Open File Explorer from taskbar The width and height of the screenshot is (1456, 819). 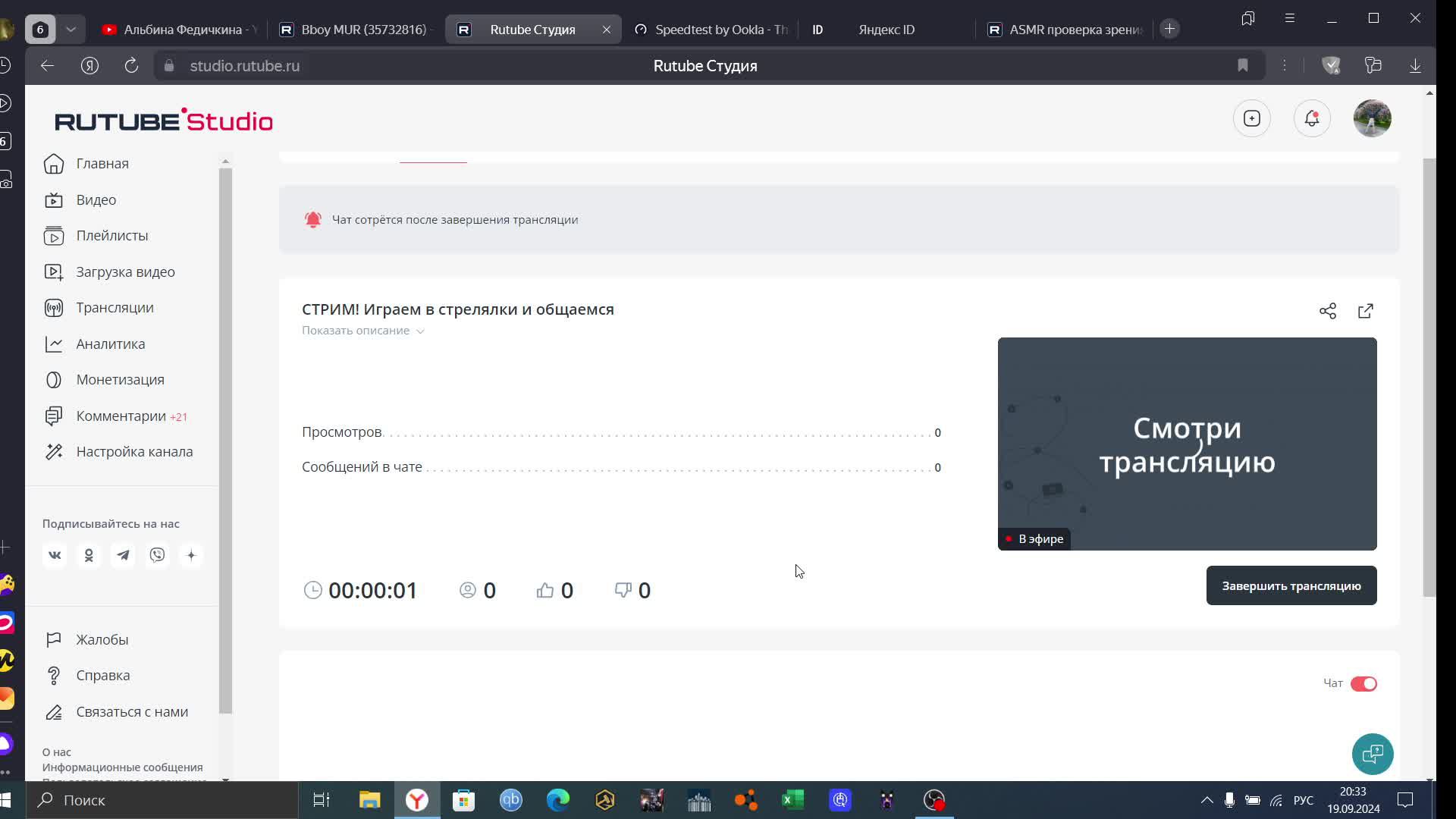369,800
